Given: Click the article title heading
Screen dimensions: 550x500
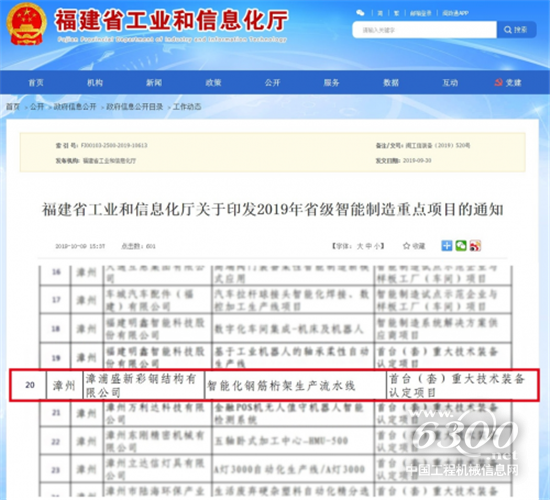Looking at the screenshot, I should (273, 209).
